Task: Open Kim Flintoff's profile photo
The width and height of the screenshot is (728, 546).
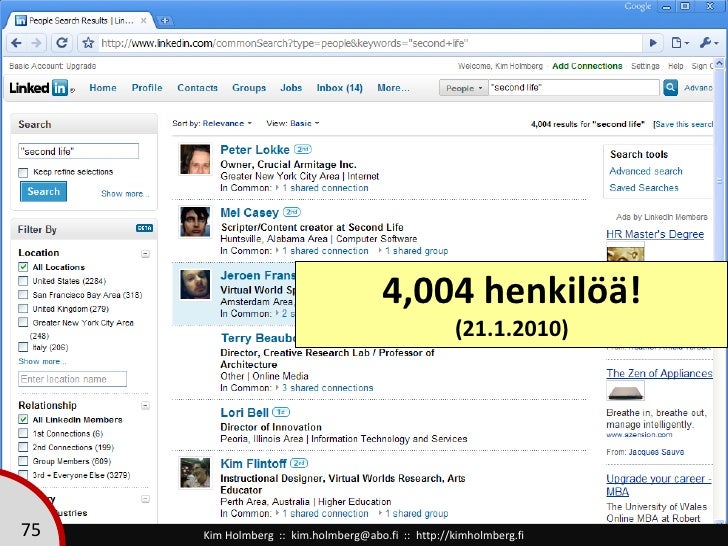Action: point(195,473)
